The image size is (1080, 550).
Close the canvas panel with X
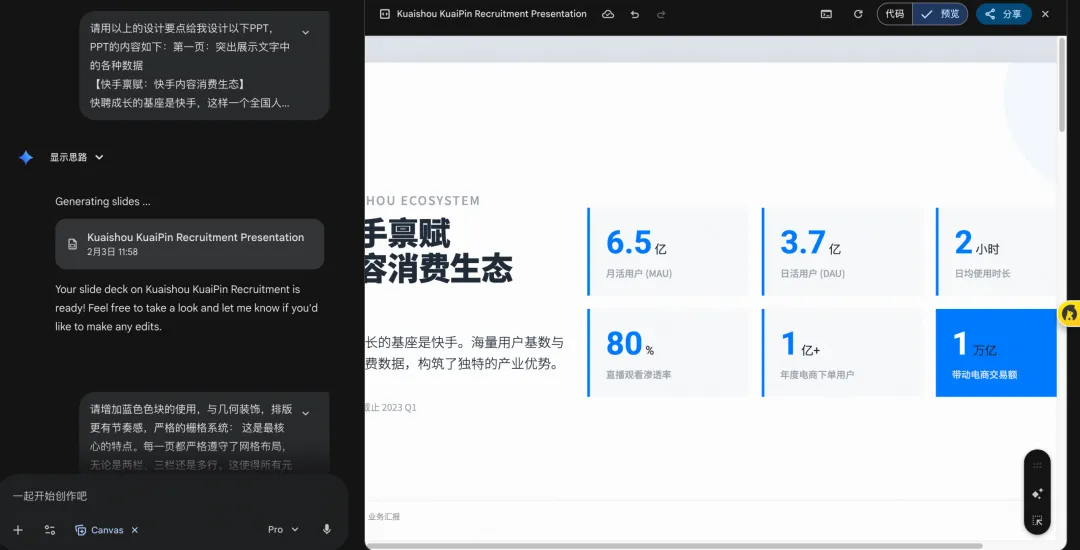coord(1046,14)
